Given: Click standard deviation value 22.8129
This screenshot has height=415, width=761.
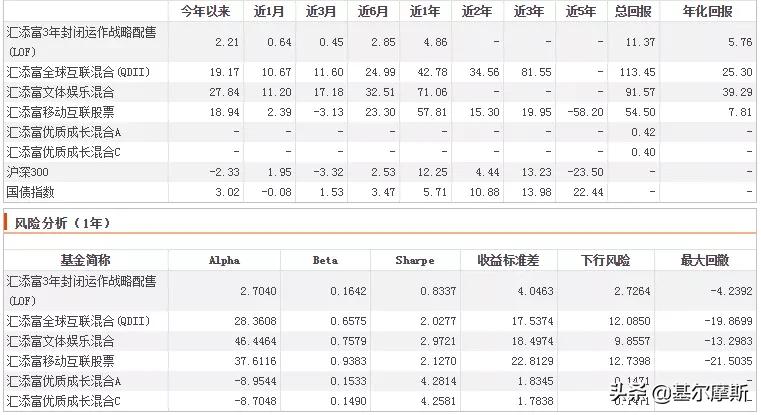Looking at the screenshot, I should tap(532, 361).
